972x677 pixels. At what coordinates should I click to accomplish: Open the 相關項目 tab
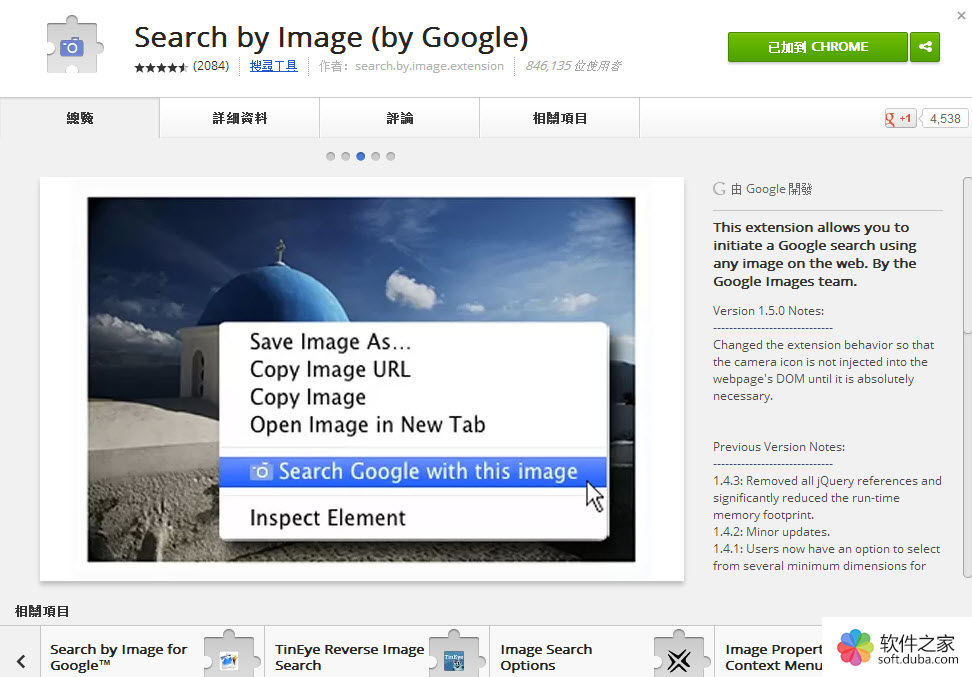[x=560, y=118]
